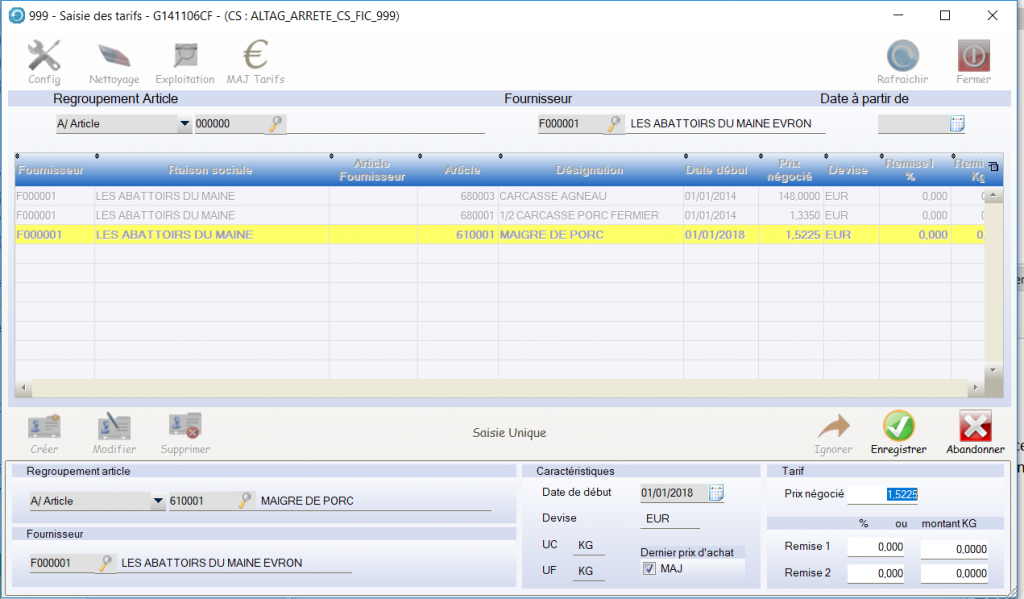Click the Prix négocié input field

883,494
